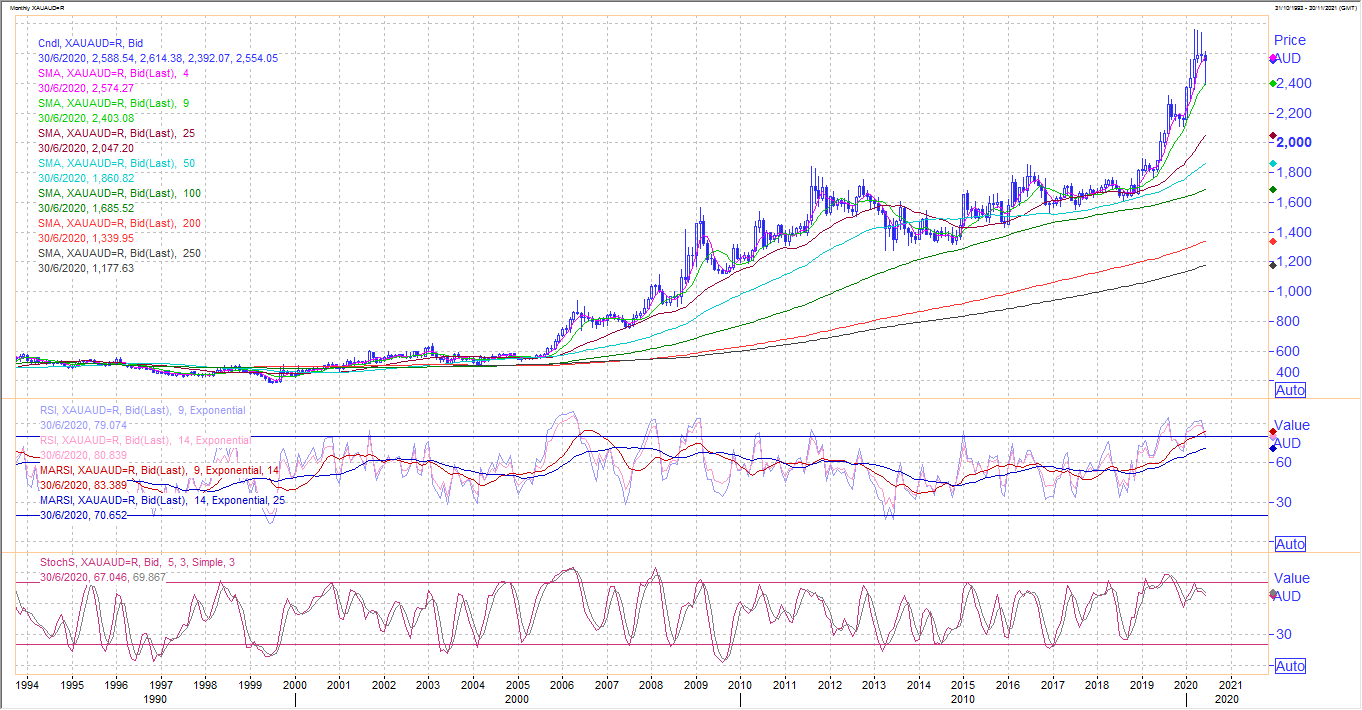Click the StochS value marker on the right axis

click(x=1271, y=594)
